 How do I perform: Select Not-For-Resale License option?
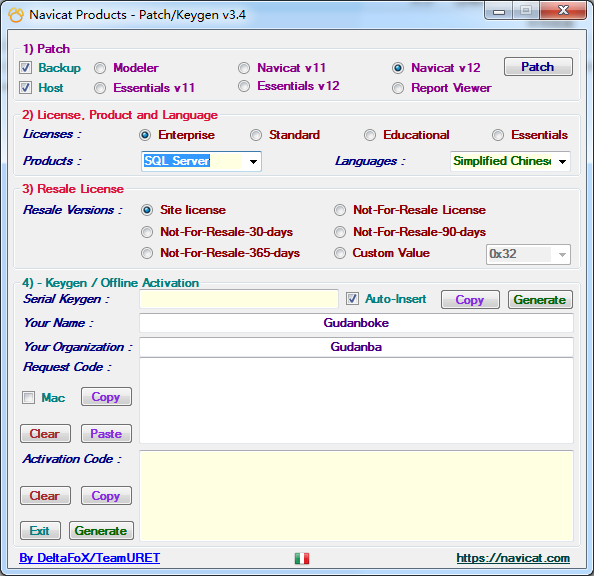340,210
